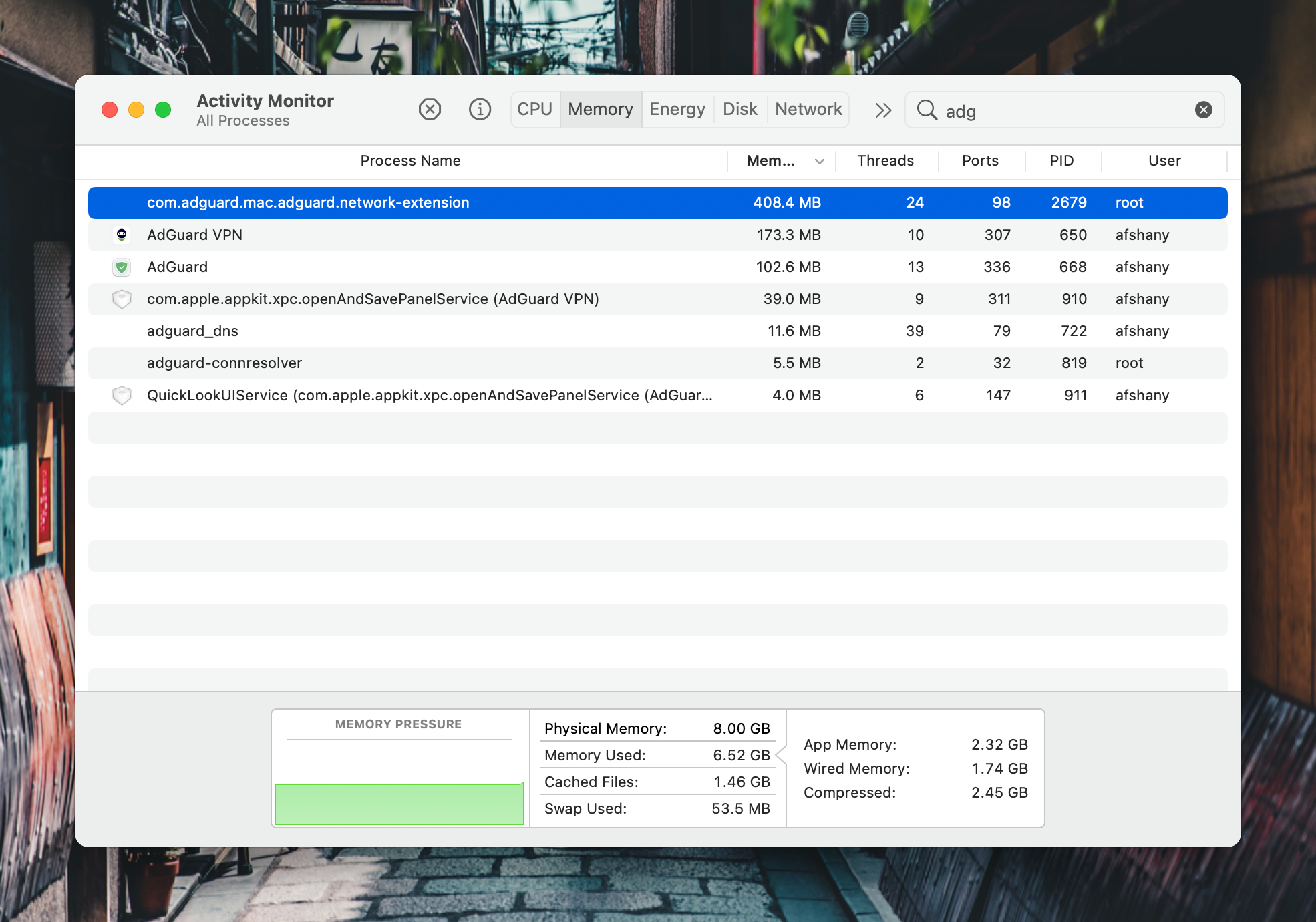Click the App Memory 2.32 GB value
Screen dimensions: 1316x922
coord(999,744)
